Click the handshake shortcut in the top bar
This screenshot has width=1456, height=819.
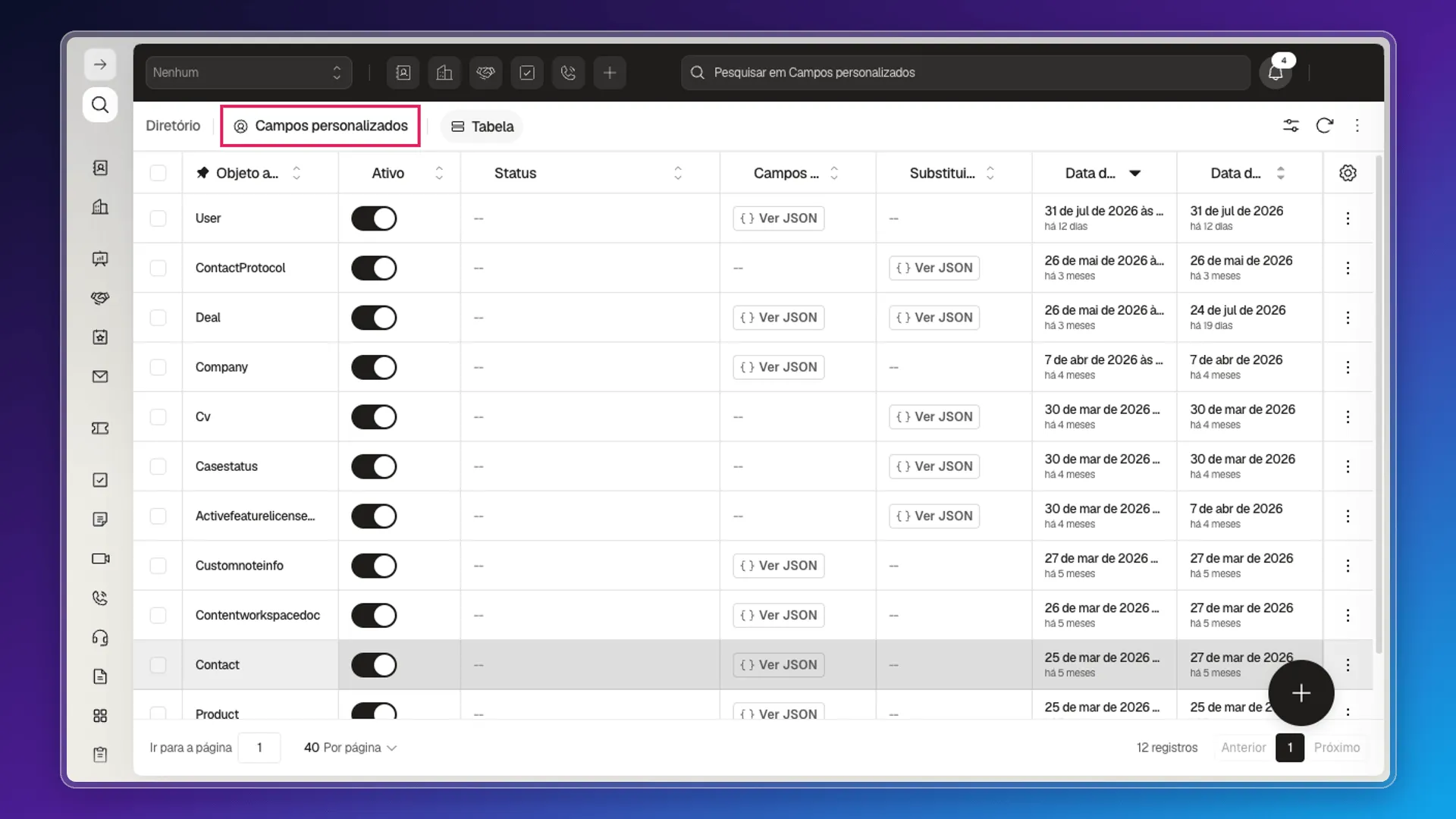486,73
